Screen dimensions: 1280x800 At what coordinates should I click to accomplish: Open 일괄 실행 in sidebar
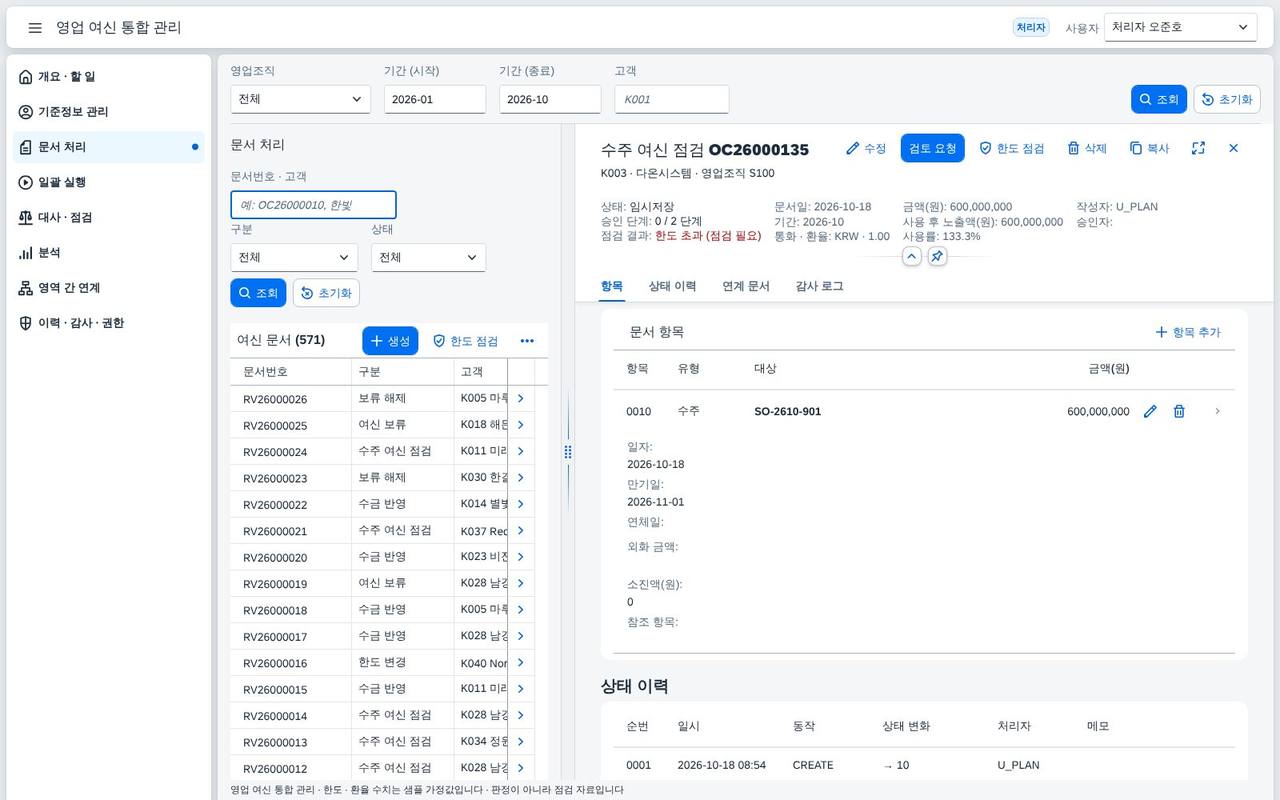(x=110, y=182)
